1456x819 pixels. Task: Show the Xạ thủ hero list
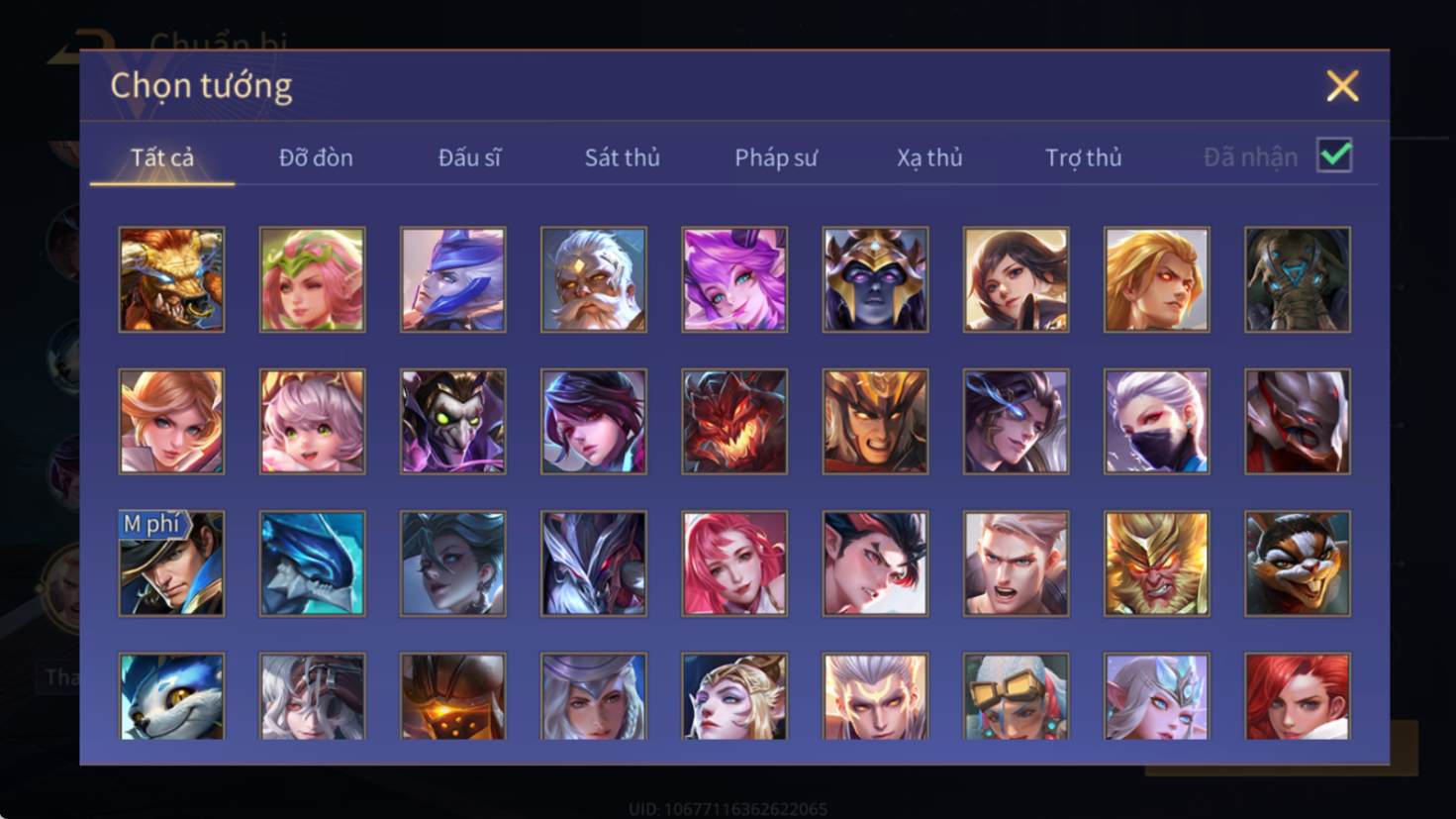point(929,157)
